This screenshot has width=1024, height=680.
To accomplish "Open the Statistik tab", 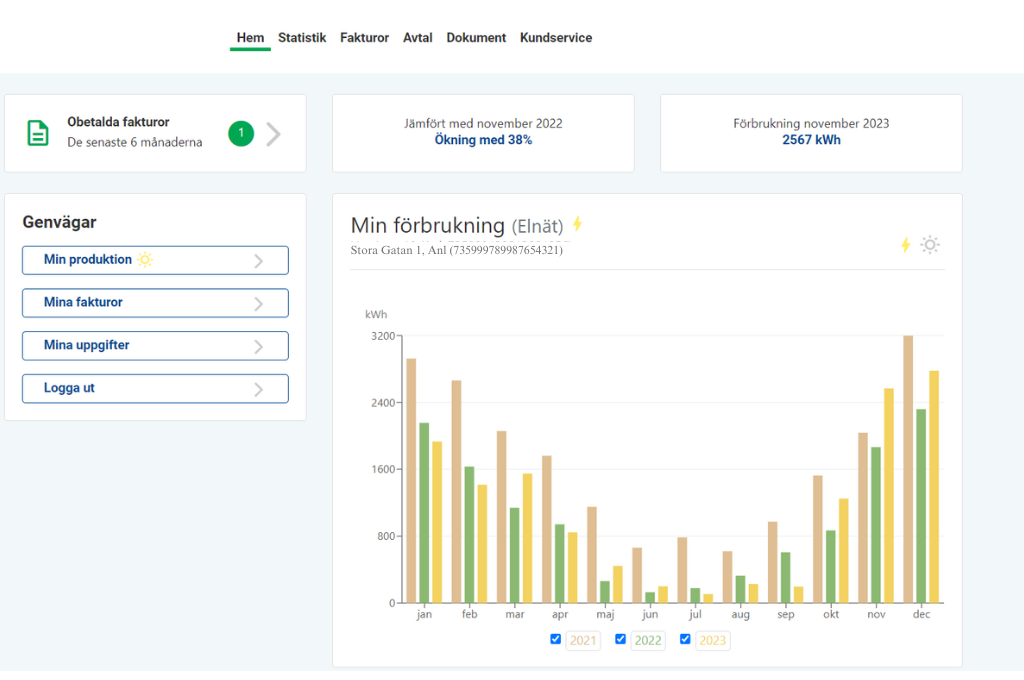I will [x=302, y=38].
